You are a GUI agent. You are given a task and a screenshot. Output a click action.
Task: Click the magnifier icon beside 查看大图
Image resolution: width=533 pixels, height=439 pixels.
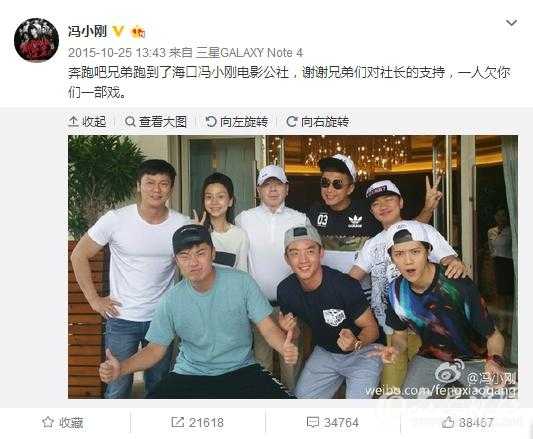tap(130, 121)
